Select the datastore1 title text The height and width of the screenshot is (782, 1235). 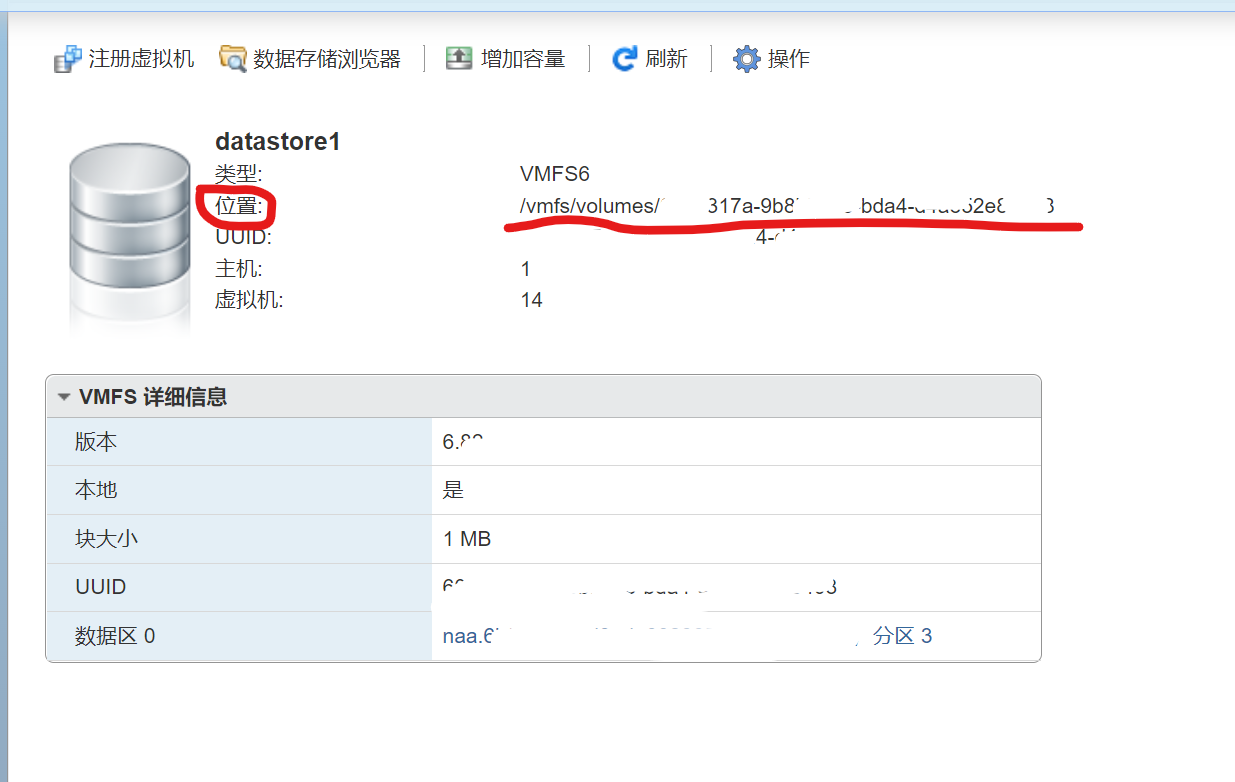pos(278,142)
